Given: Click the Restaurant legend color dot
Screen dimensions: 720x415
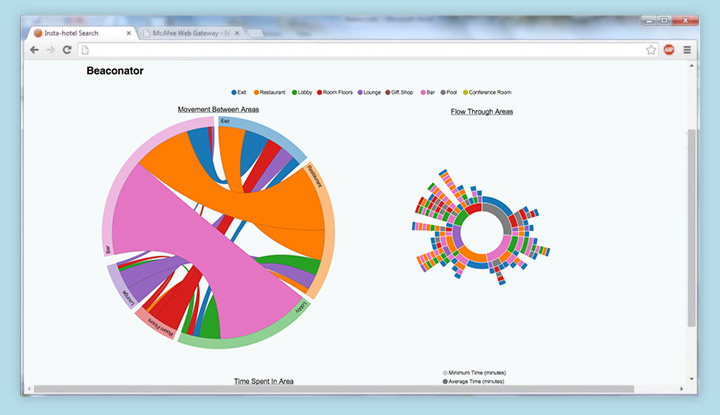Looking at the screenshot, I should coord(258,92).
